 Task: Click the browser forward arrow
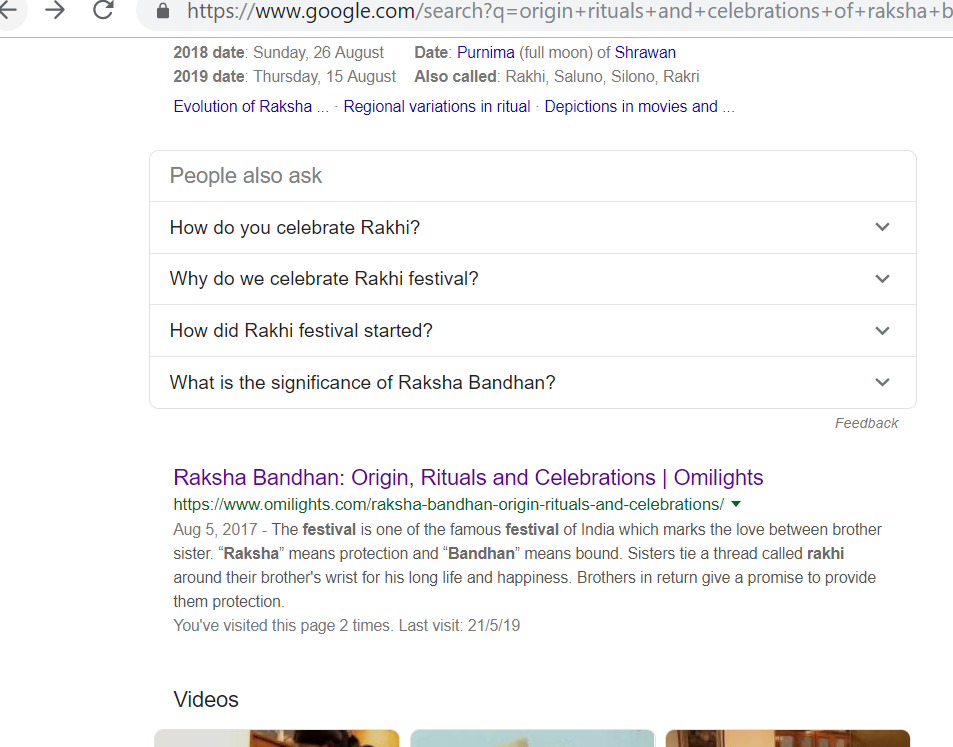tap(55, 11)
